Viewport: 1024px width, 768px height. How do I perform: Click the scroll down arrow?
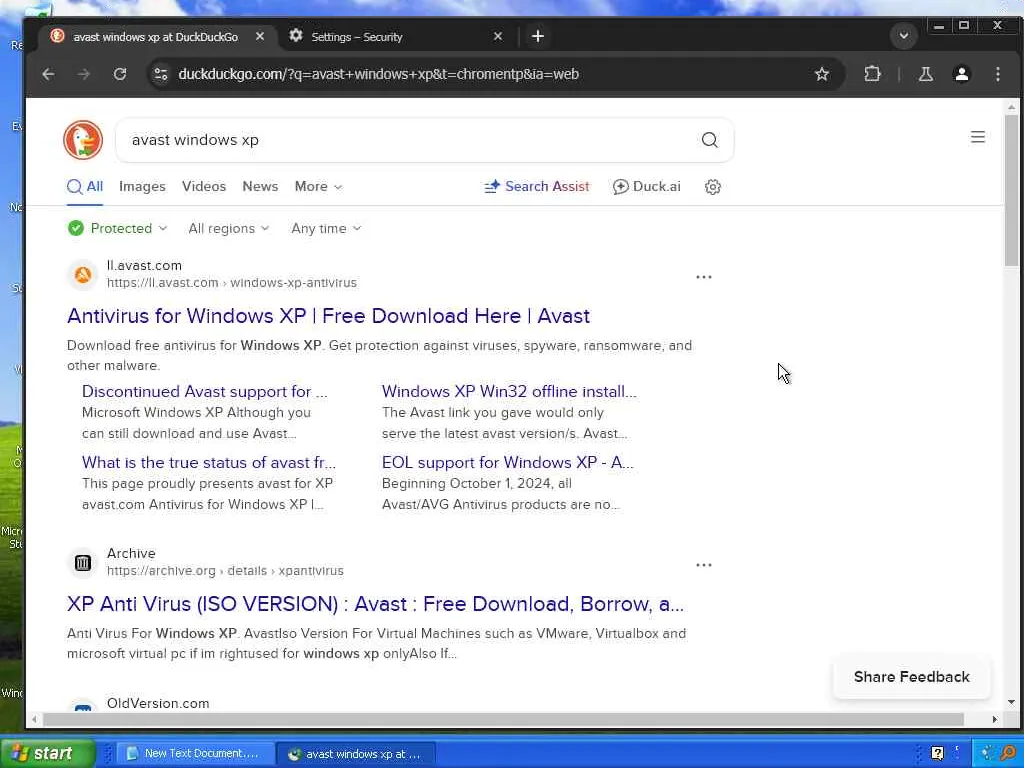coord(1011,702)
